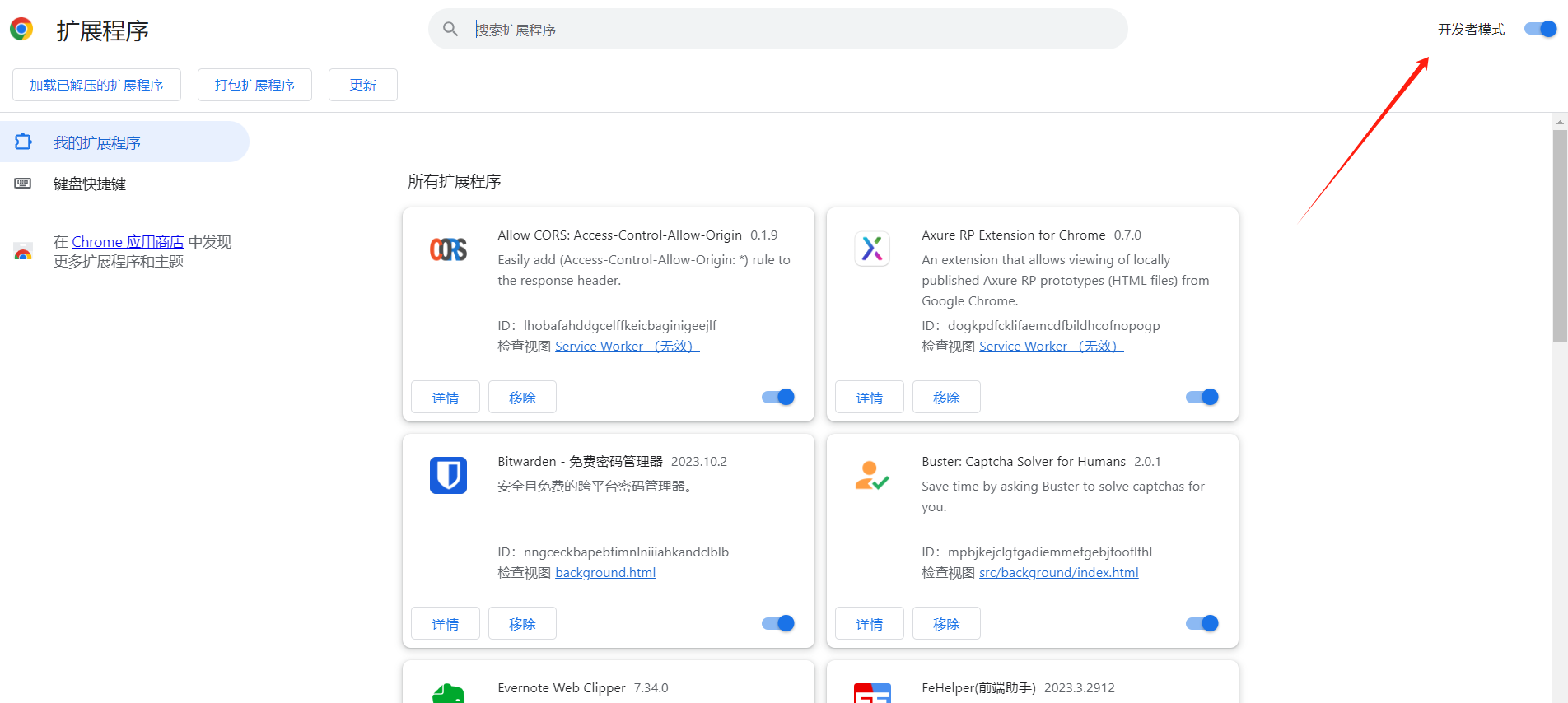Click the Bitwarden shield icon
Screen dimensions: 1568x703
448,475
